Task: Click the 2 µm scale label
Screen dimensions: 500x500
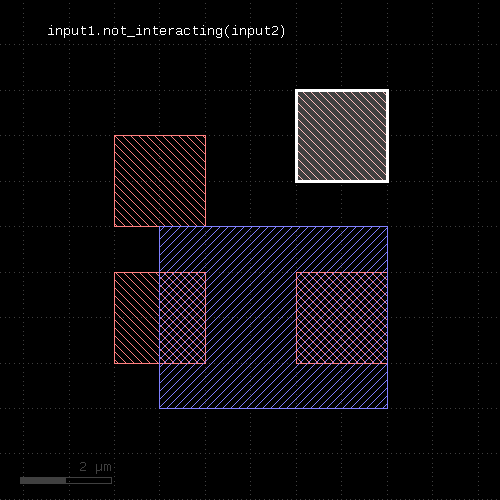Action: [95, 467]
